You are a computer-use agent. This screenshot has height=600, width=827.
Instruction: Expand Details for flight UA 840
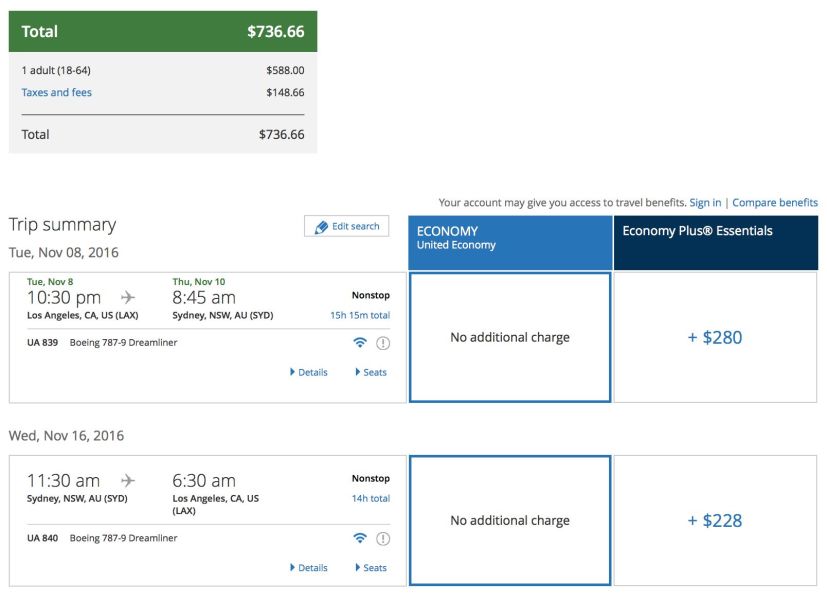[309, 568]
